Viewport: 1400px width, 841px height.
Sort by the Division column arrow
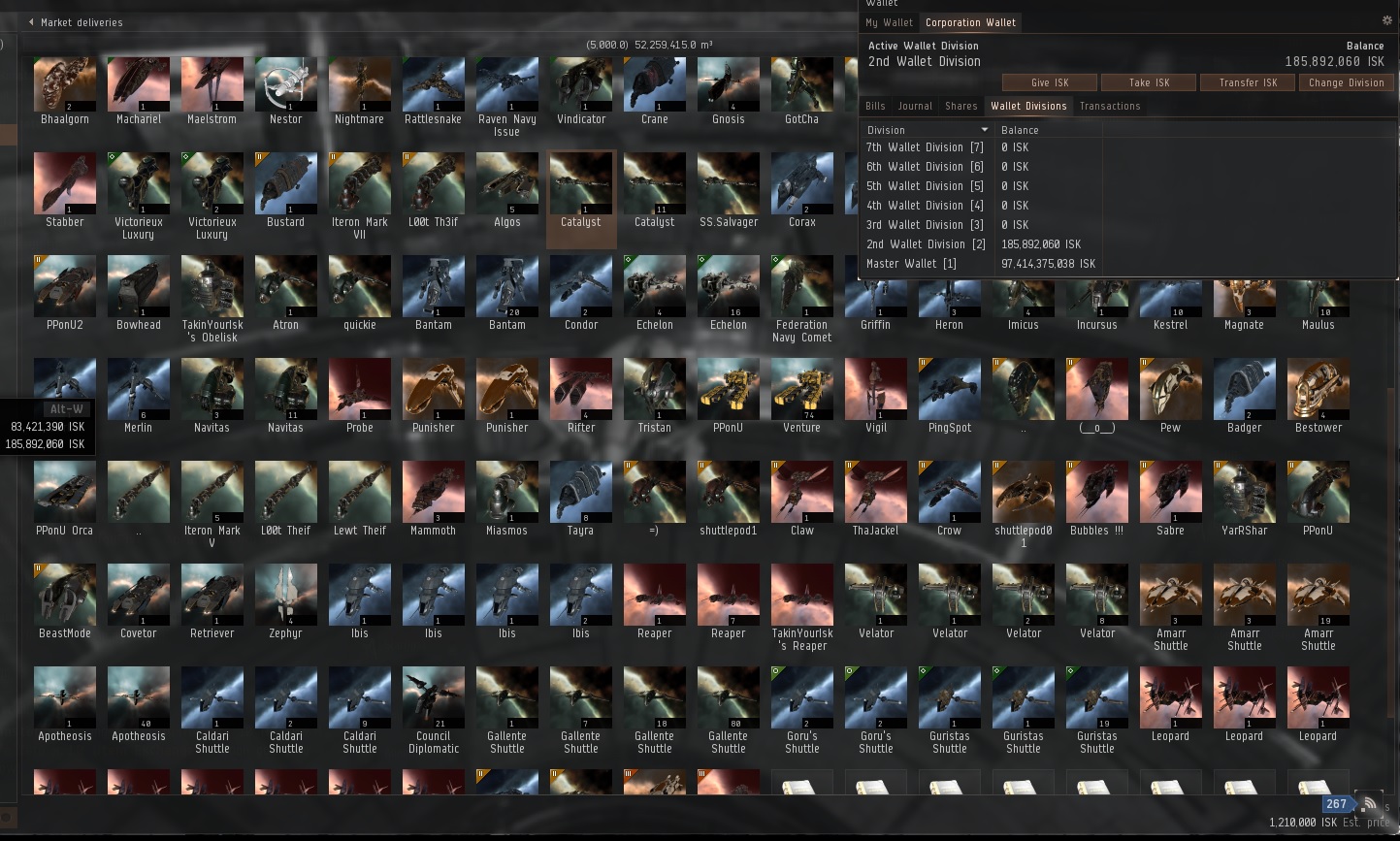[985, 130]
